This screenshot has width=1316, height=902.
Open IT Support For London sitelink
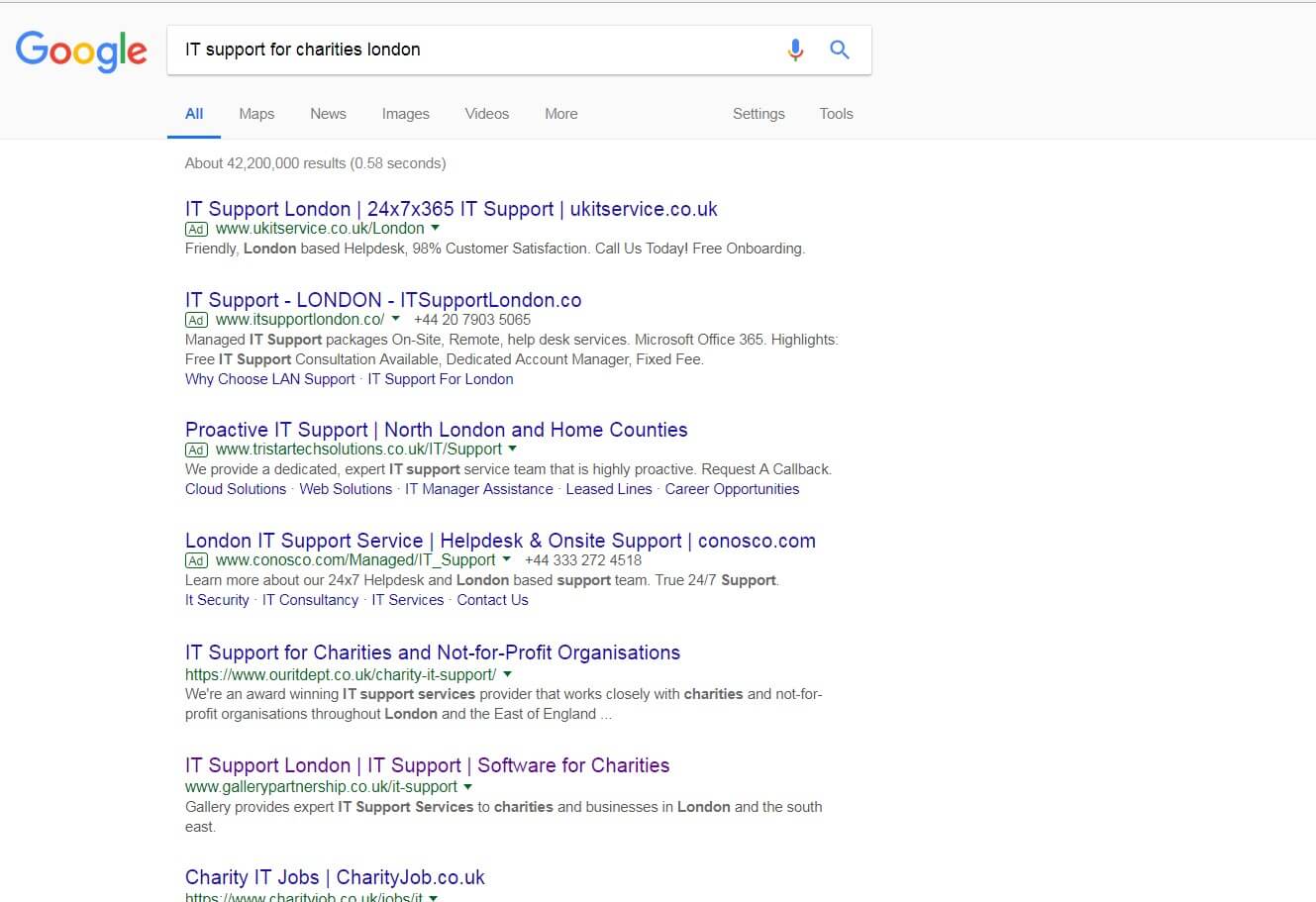pyautogui.click(x=441, y=379)
